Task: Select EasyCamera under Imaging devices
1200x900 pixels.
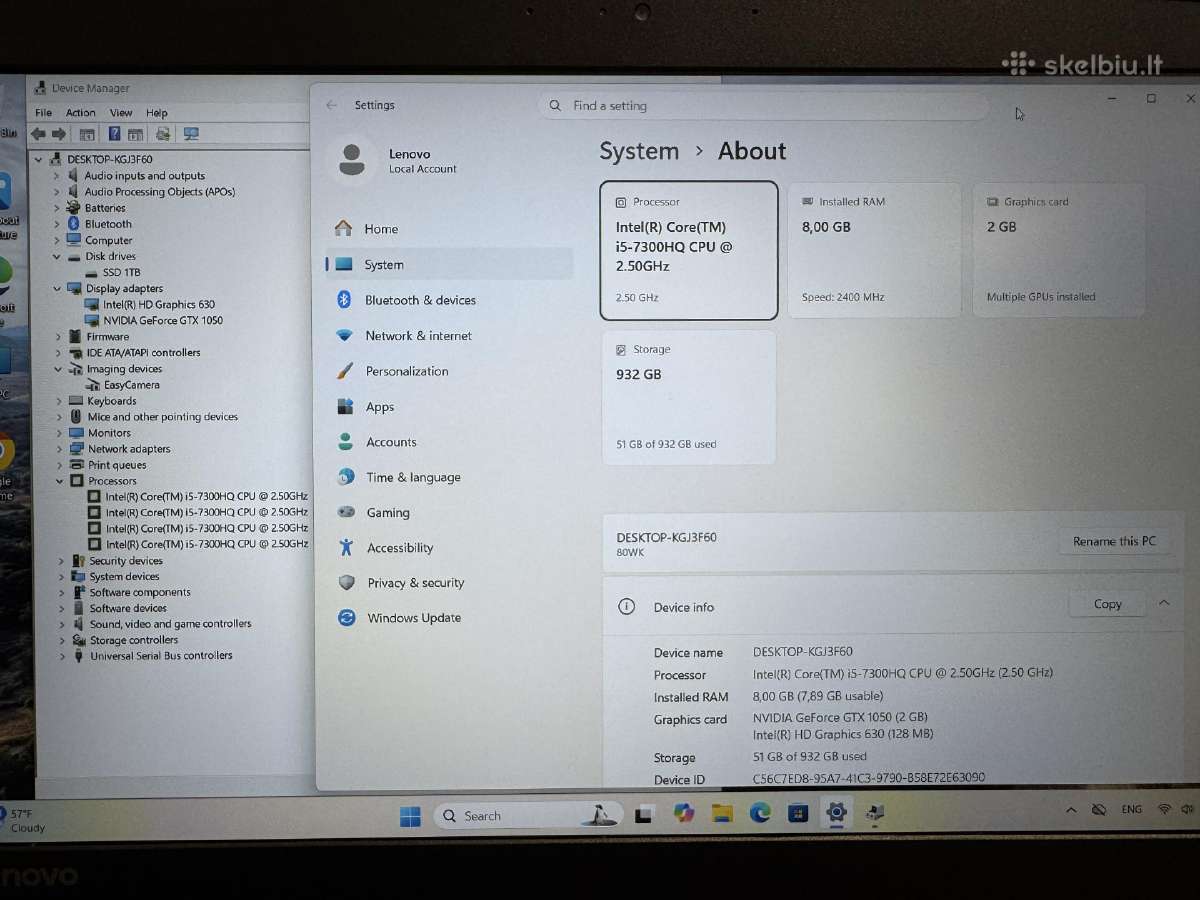Action: (132, 385)
